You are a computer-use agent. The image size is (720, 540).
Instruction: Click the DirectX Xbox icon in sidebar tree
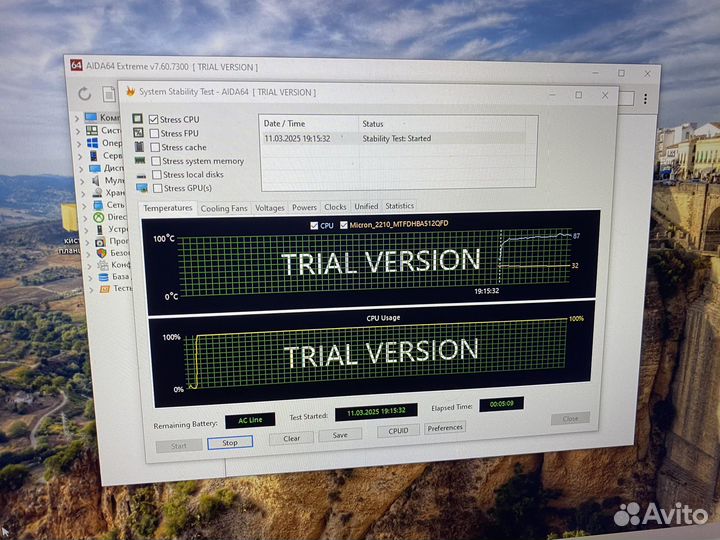99,216
